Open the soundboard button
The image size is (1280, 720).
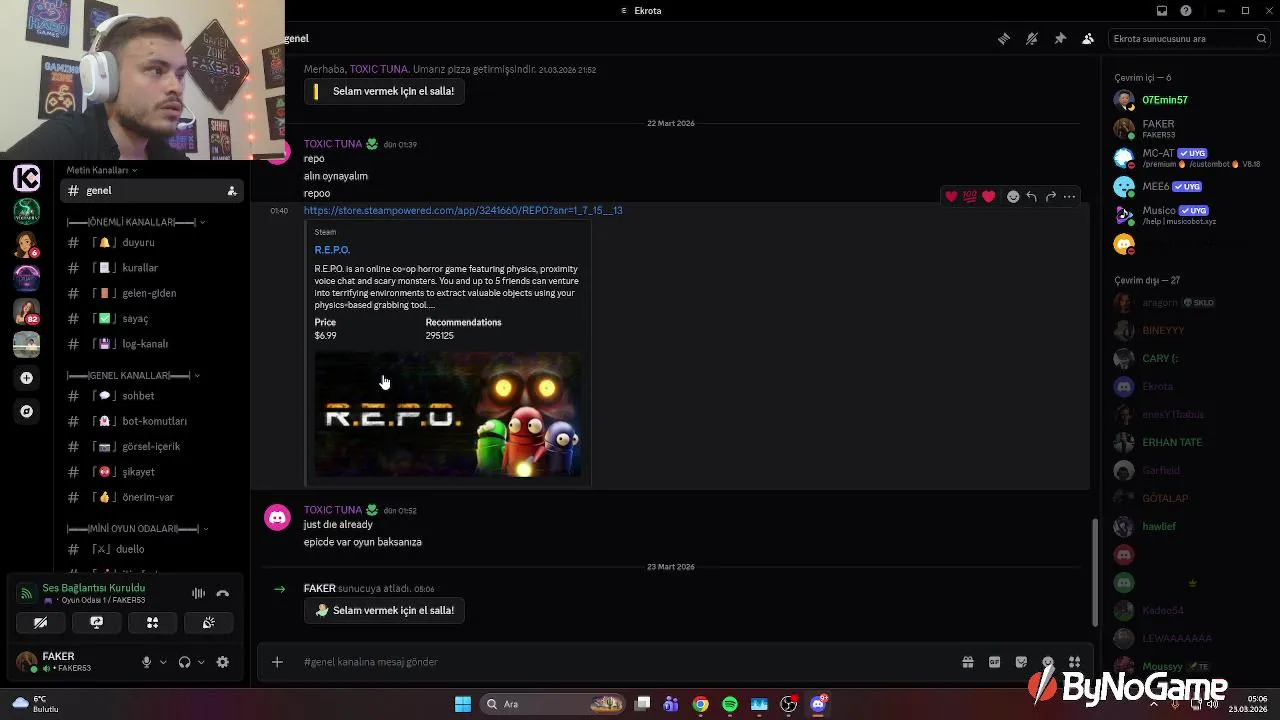point(208,623)
